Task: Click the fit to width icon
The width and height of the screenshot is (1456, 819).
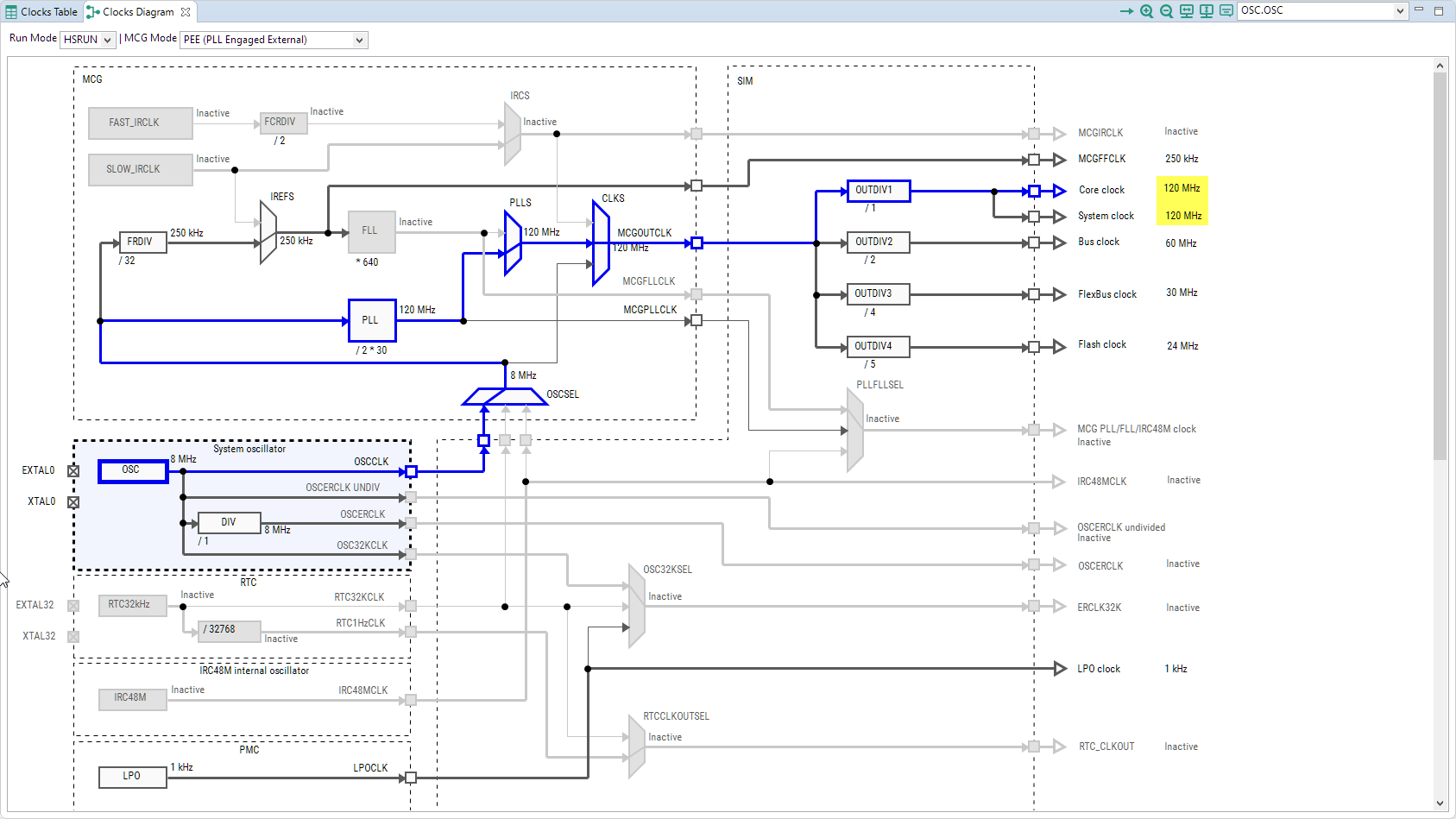Action: point(1187,11)
